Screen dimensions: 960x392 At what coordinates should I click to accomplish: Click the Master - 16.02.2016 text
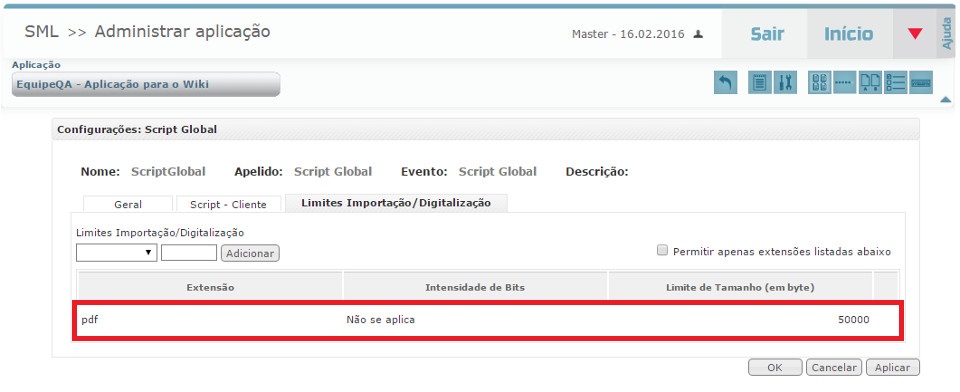pos(628,34)
